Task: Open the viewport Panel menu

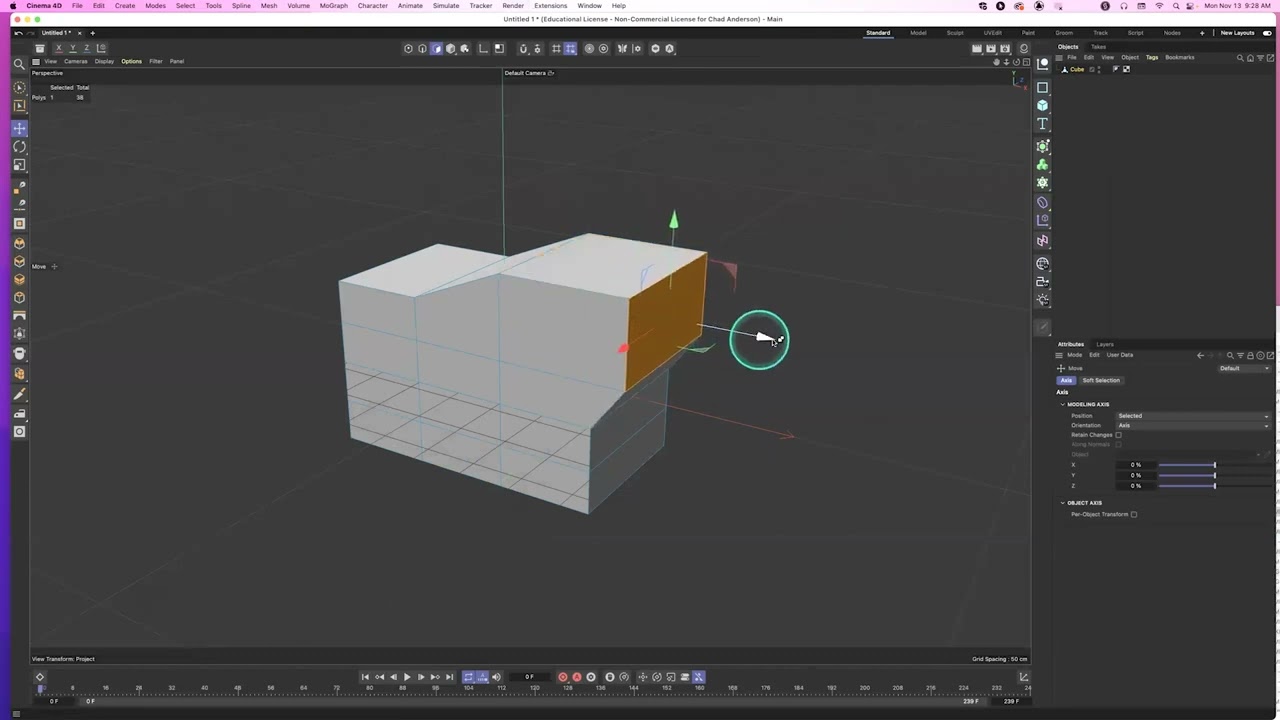Action: (177, 61)
